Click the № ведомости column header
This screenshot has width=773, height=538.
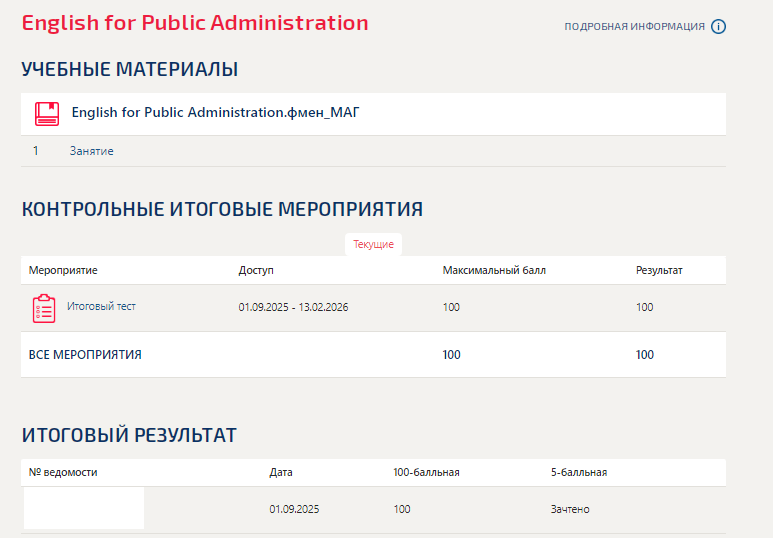coord(63,472)
